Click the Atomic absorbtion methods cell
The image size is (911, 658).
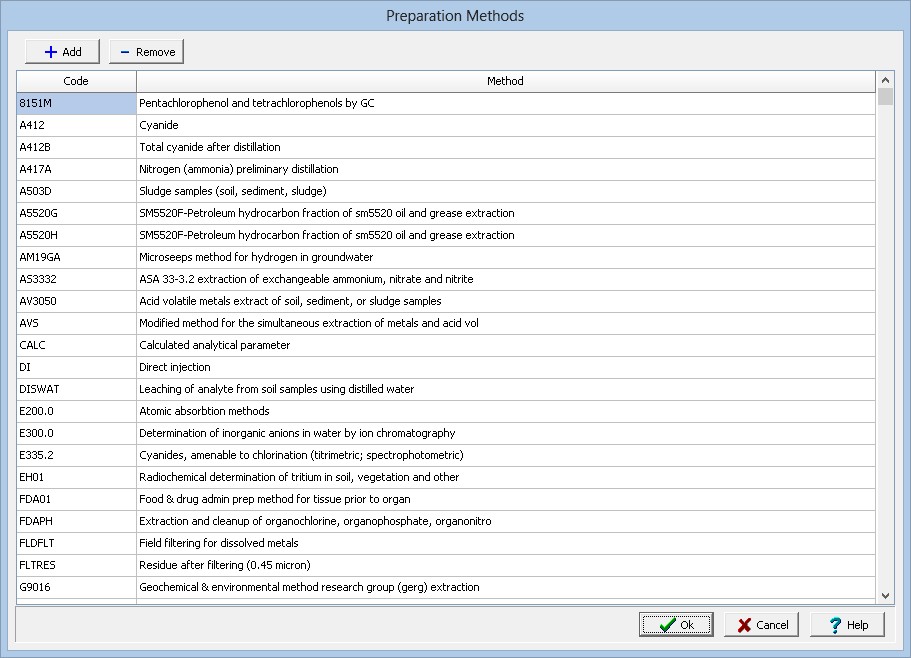505,411
